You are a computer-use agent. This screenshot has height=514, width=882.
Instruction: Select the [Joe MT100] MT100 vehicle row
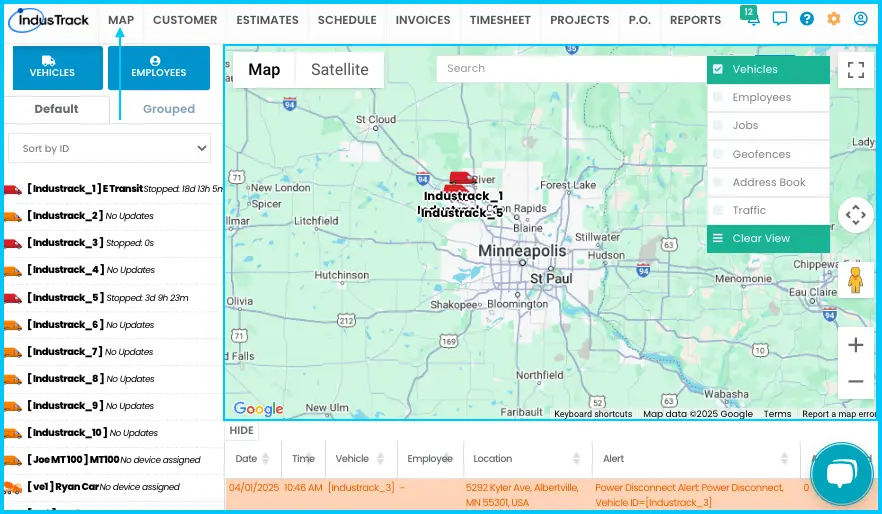click(112, 460)
